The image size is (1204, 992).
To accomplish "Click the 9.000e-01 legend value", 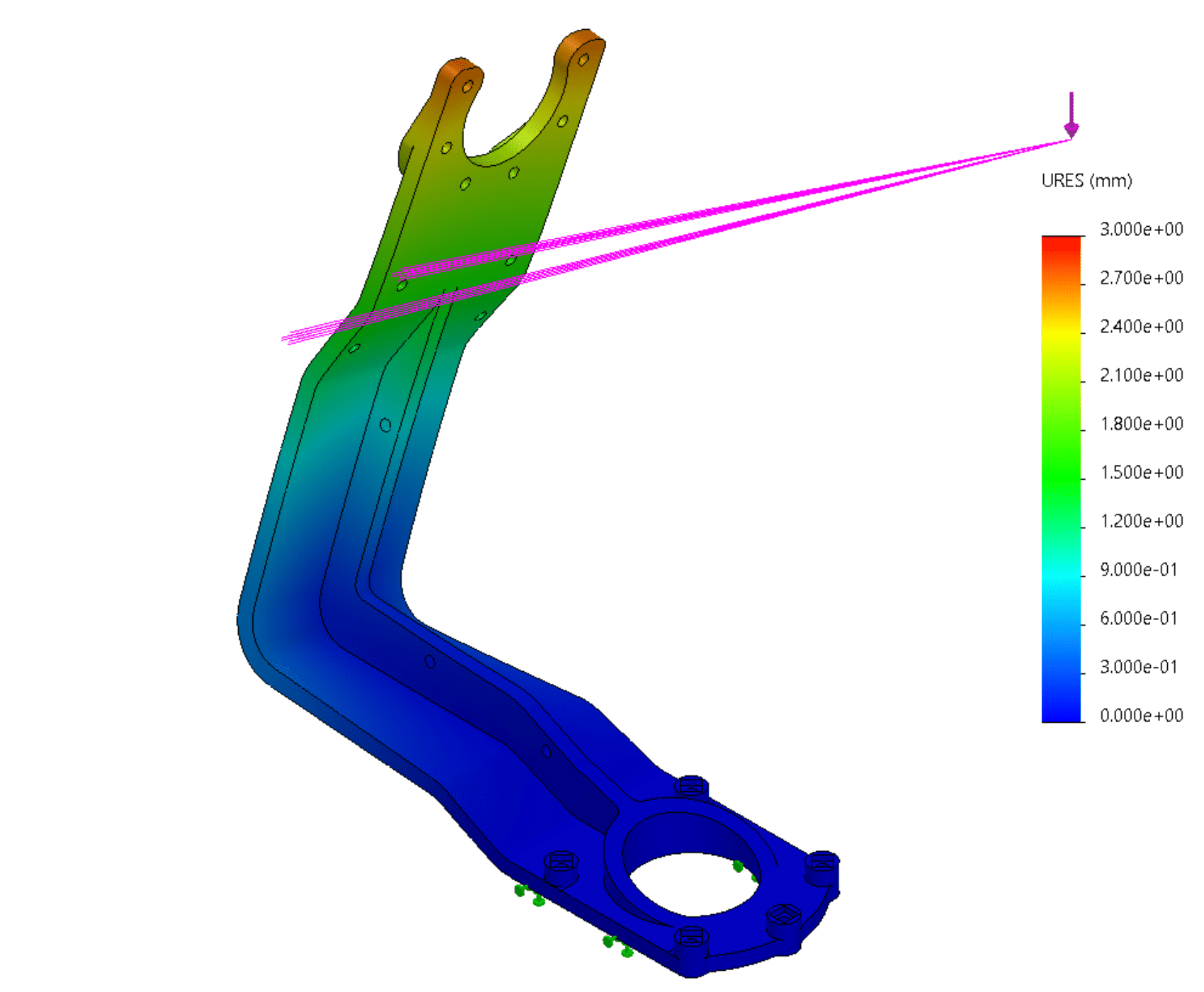I will 1138,570.
